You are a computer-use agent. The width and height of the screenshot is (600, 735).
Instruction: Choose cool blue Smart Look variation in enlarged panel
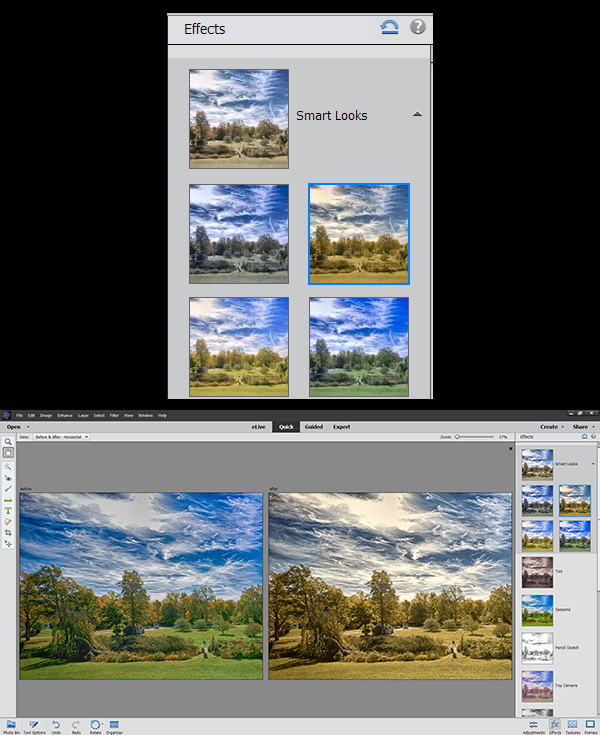(x=239, y=234)
